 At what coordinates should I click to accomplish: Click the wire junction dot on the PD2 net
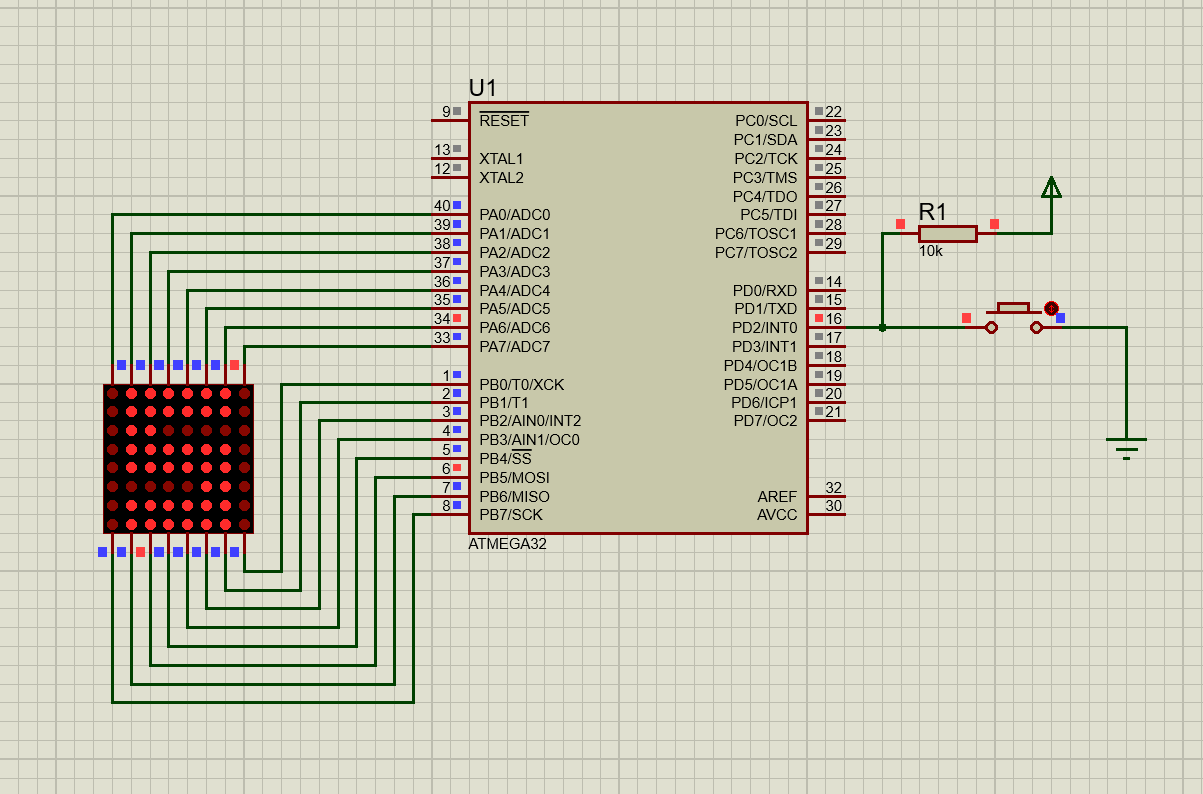[x=882, y=327]
